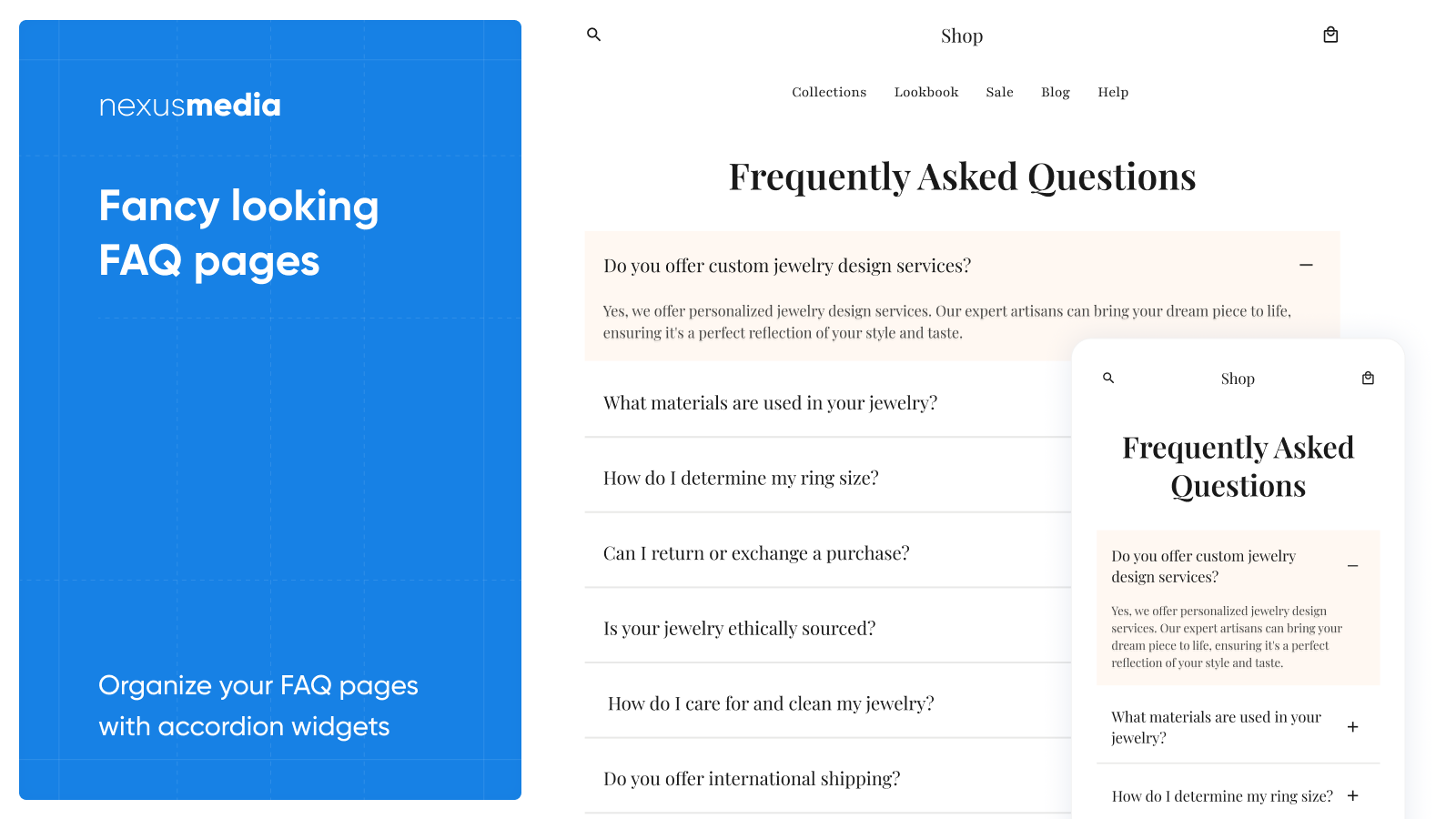The width and height of the screenshot is (1456, 819).
Task: Open the desktop shopping bag cart icon
Action: click(x=1330, y=35)
